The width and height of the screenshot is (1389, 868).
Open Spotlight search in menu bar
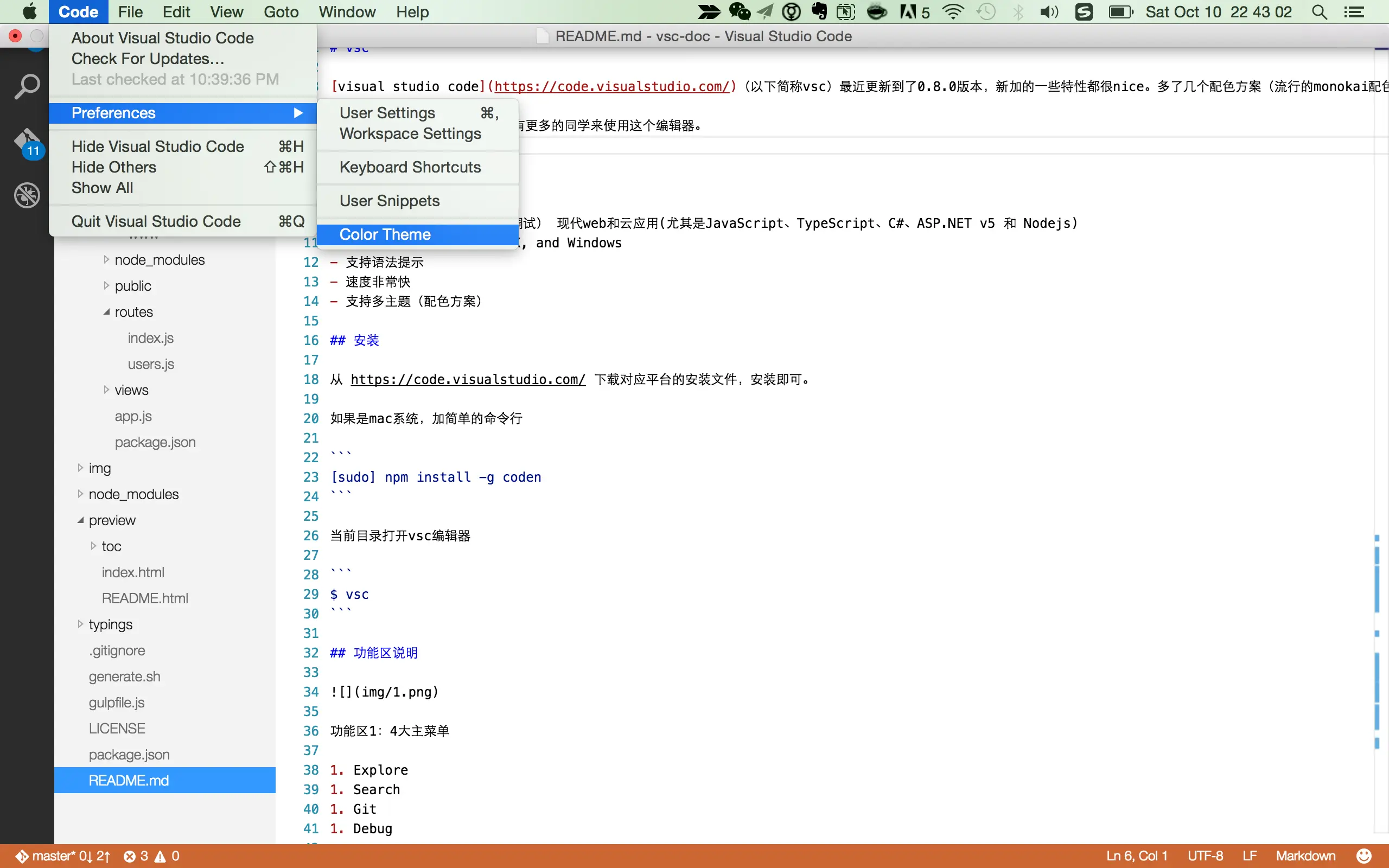[1319, 12]
